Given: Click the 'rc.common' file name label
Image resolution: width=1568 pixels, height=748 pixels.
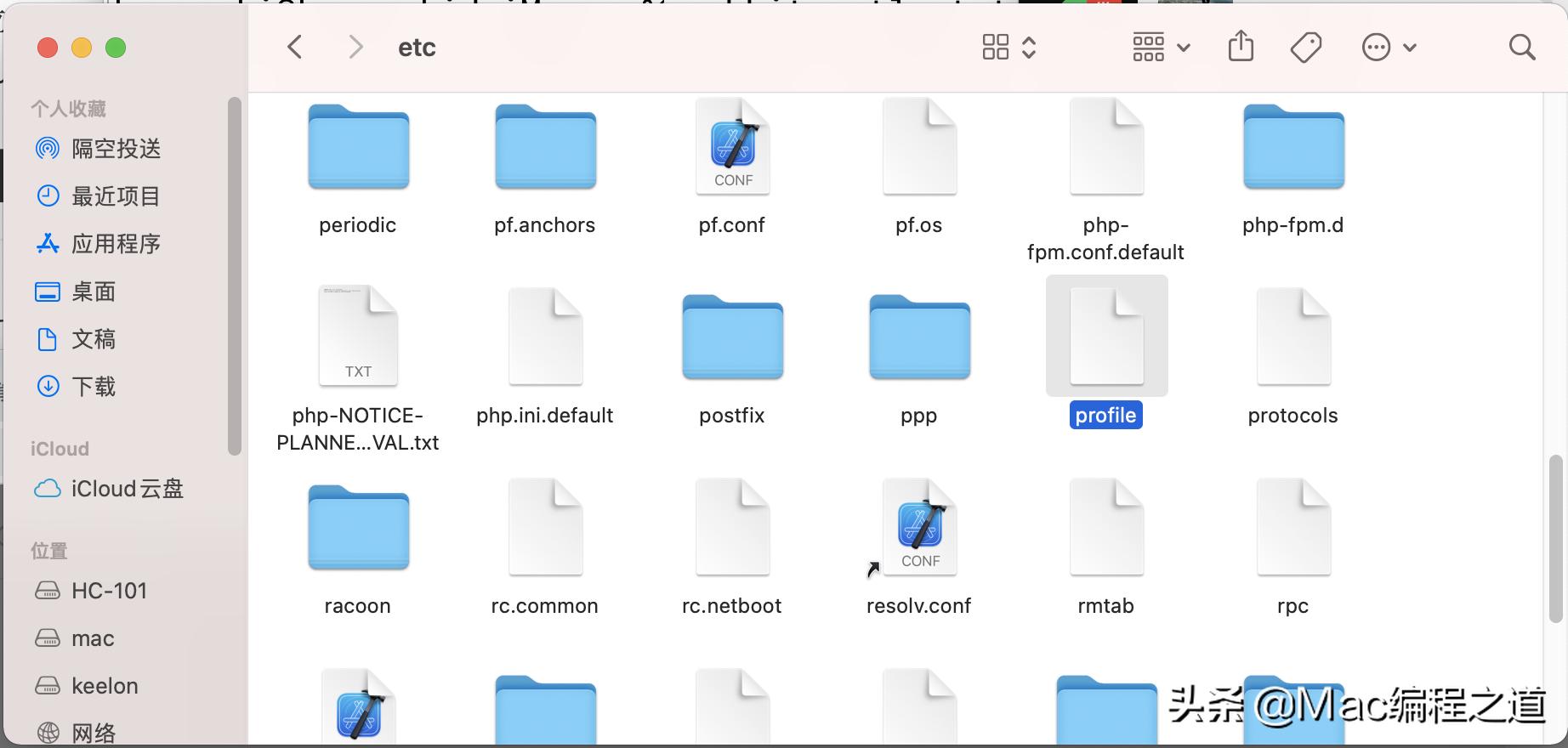Looking at the screenshot, I should [x=545, y=606].
